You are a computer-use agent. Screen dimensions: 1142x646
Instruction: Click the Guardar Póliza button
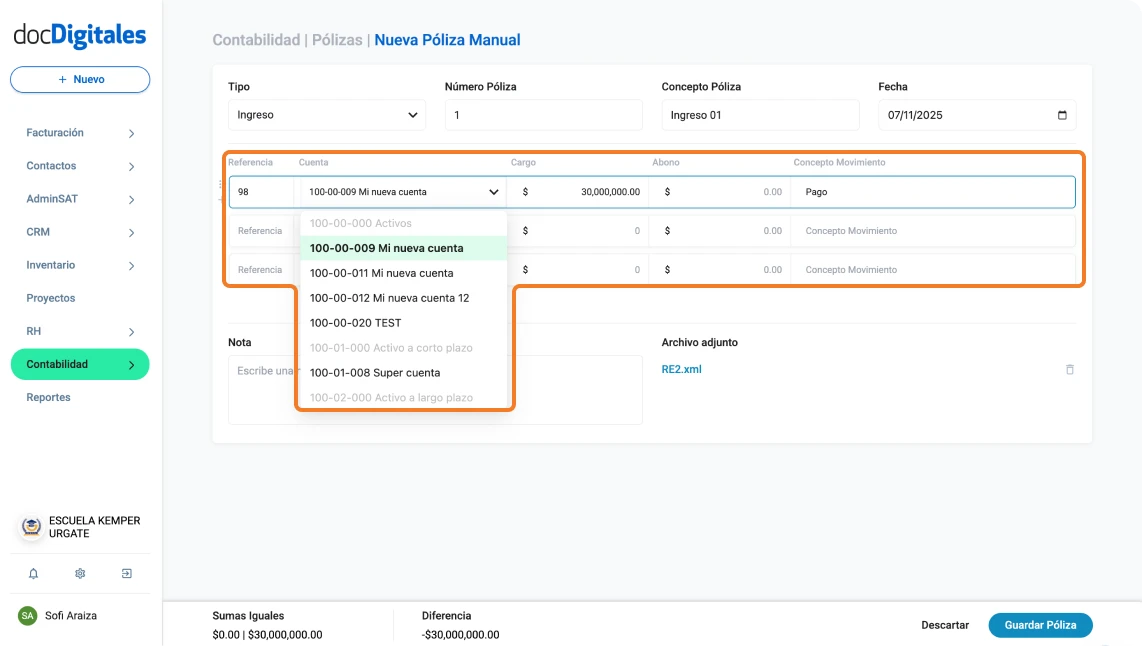click(x=1040, y=624)
